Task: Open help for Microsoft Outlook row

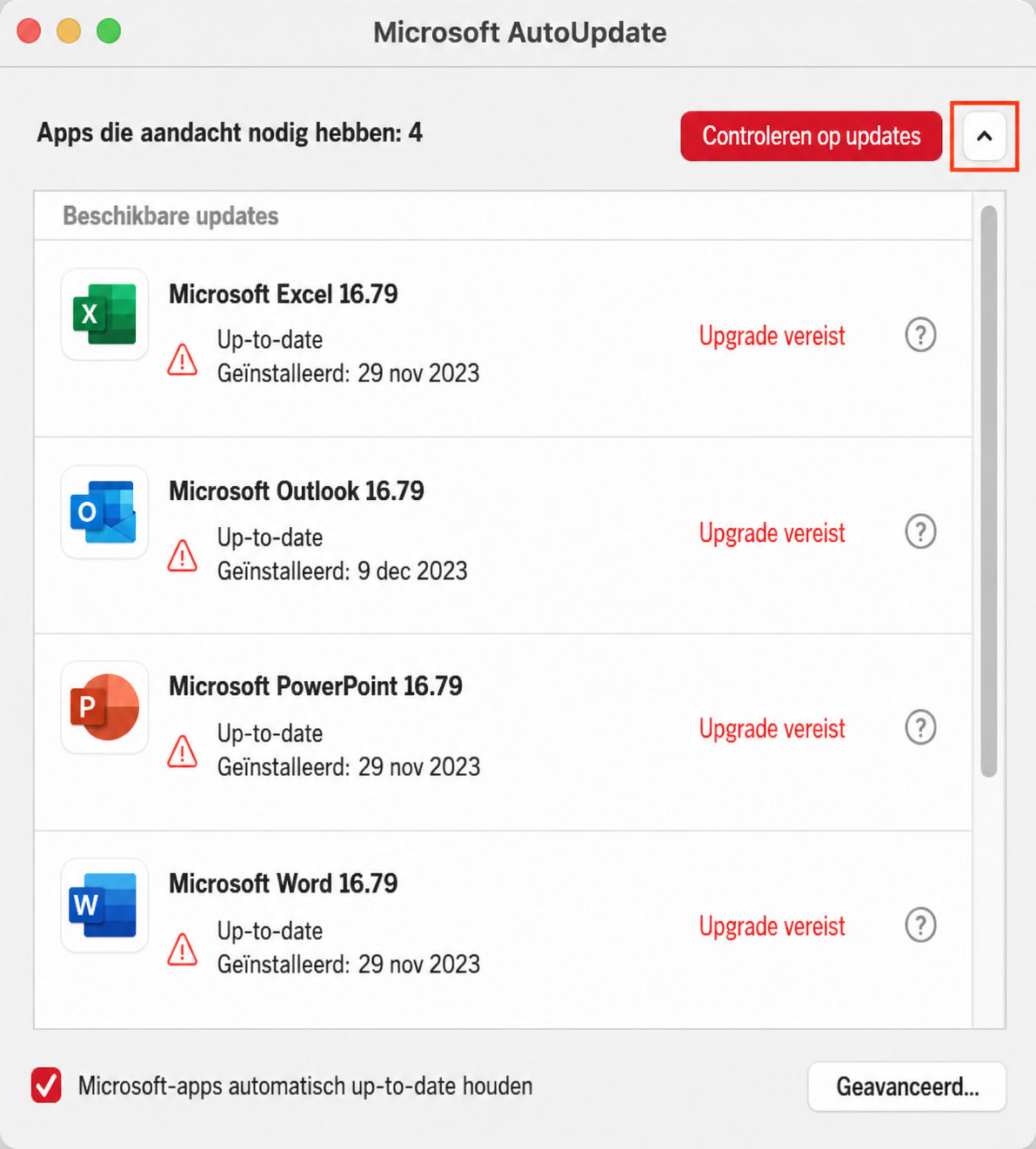Action: coord(920,531)
